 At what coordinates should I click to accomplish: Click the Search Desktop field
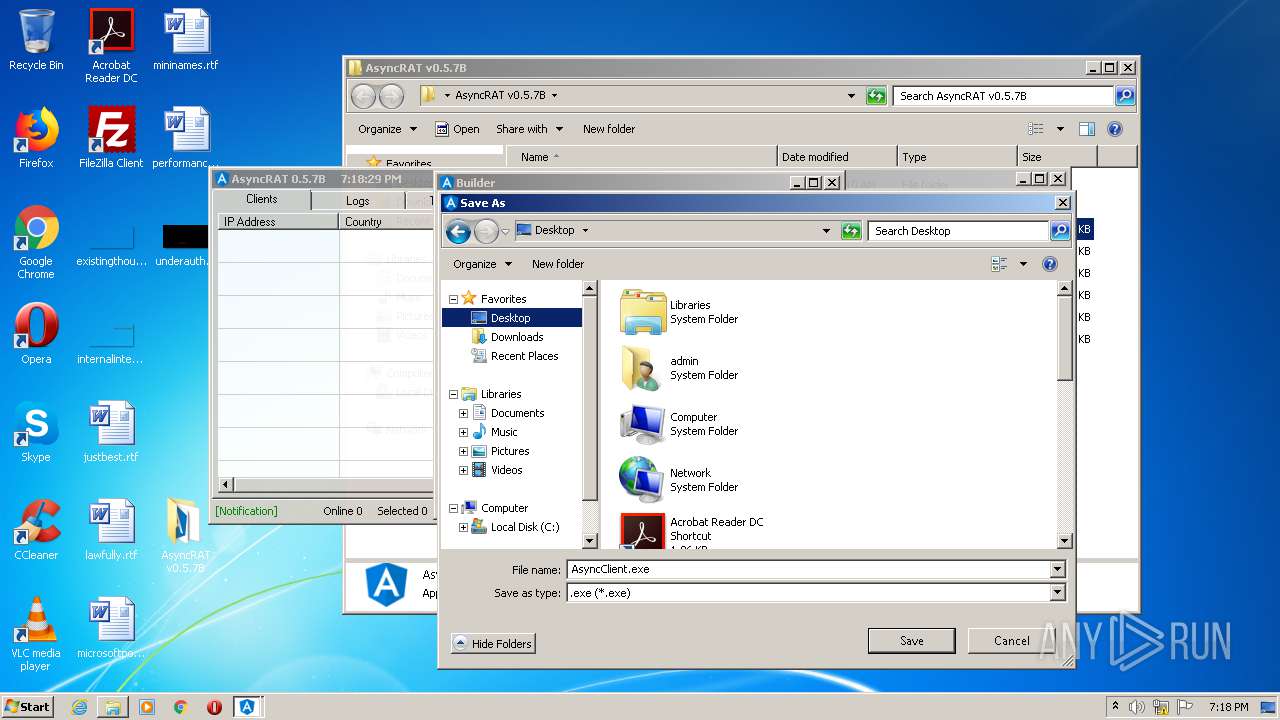958,231
